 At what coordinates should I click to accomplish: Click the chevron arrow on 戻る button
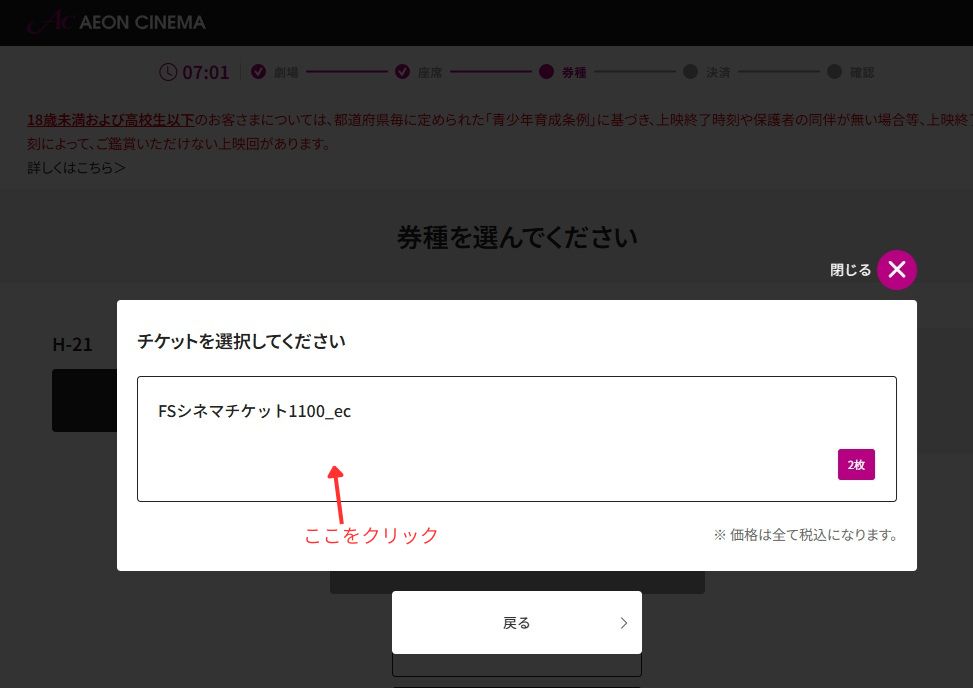(x=624, y=623)
